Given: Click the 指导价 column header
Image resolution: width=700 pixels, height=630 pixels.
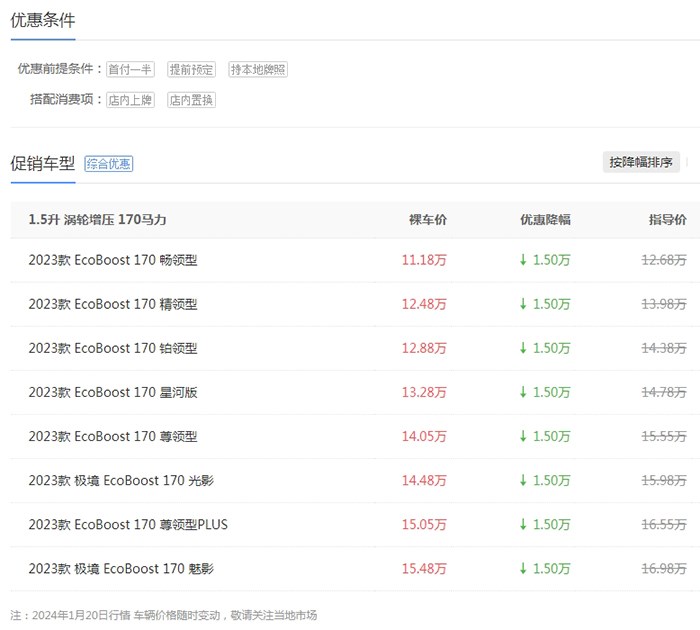Looking at the screenshot, I should click(667, 220).
